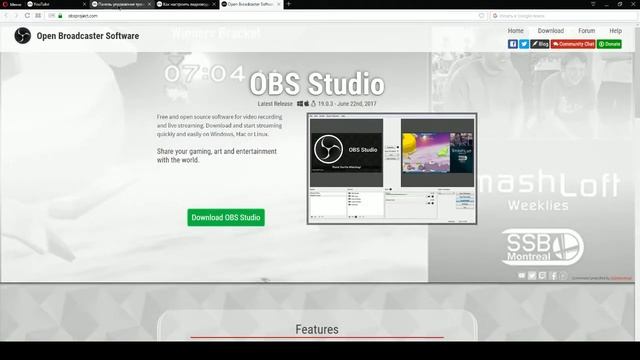Image resolution: width=640 pixels, height=360 pixels.
Task: Click the Facebook icon in the showcase footer
Action: (553, 276)
